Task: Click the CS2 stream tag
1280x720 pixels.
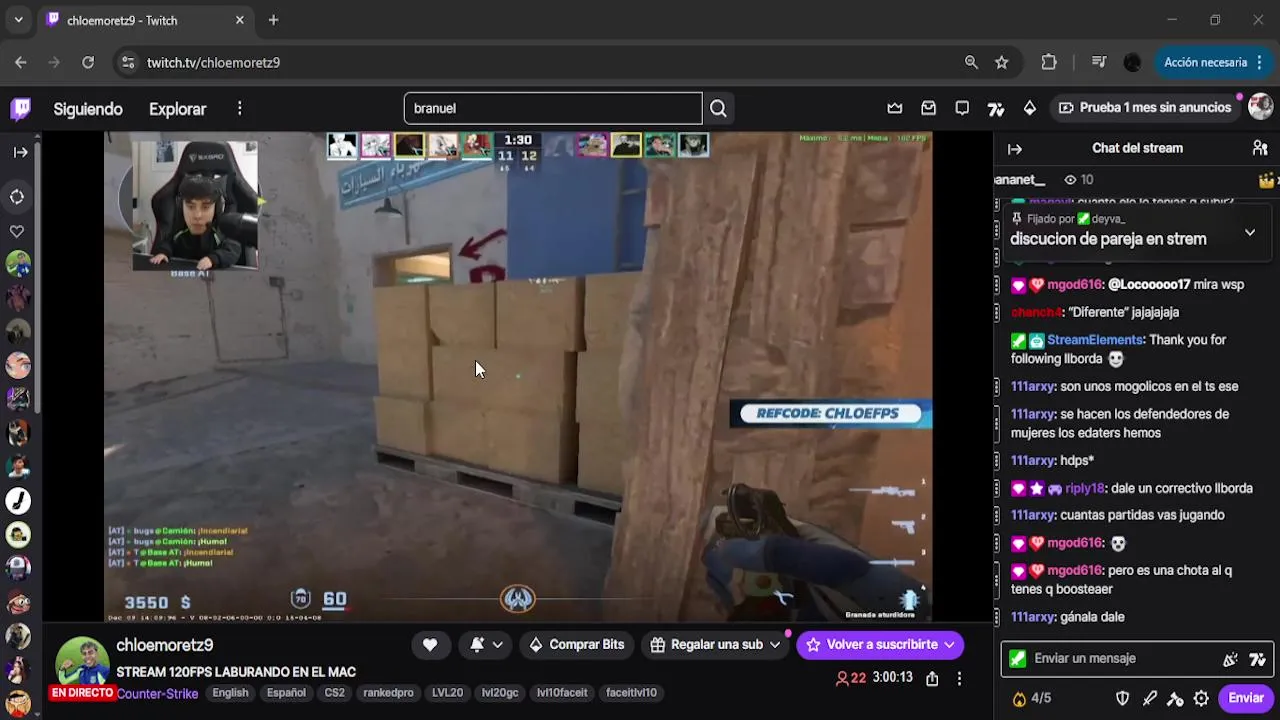Action: click(334, 692)
